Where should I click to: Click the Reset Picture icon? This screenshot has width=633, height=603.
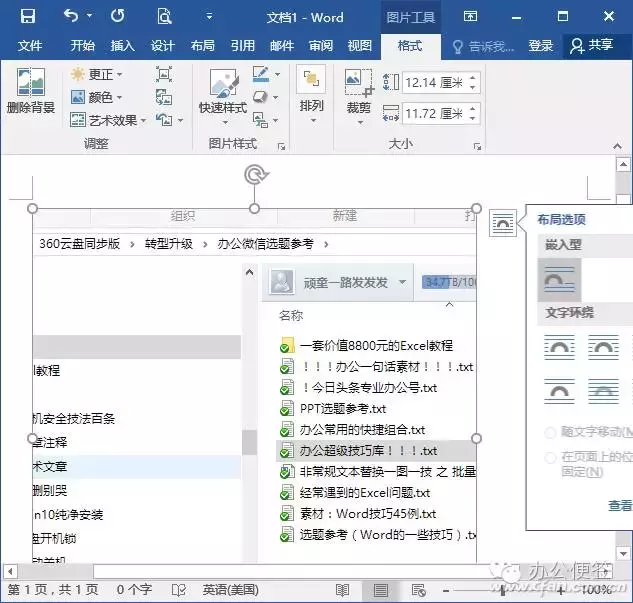(x=164, y=120)
